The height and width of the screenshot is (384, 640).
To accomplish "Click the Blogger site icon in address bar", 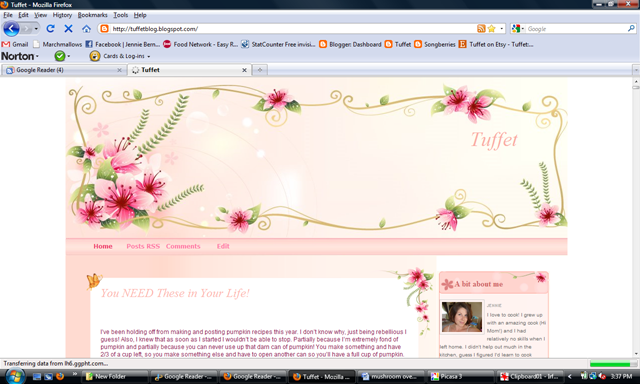I will [104, 29].
